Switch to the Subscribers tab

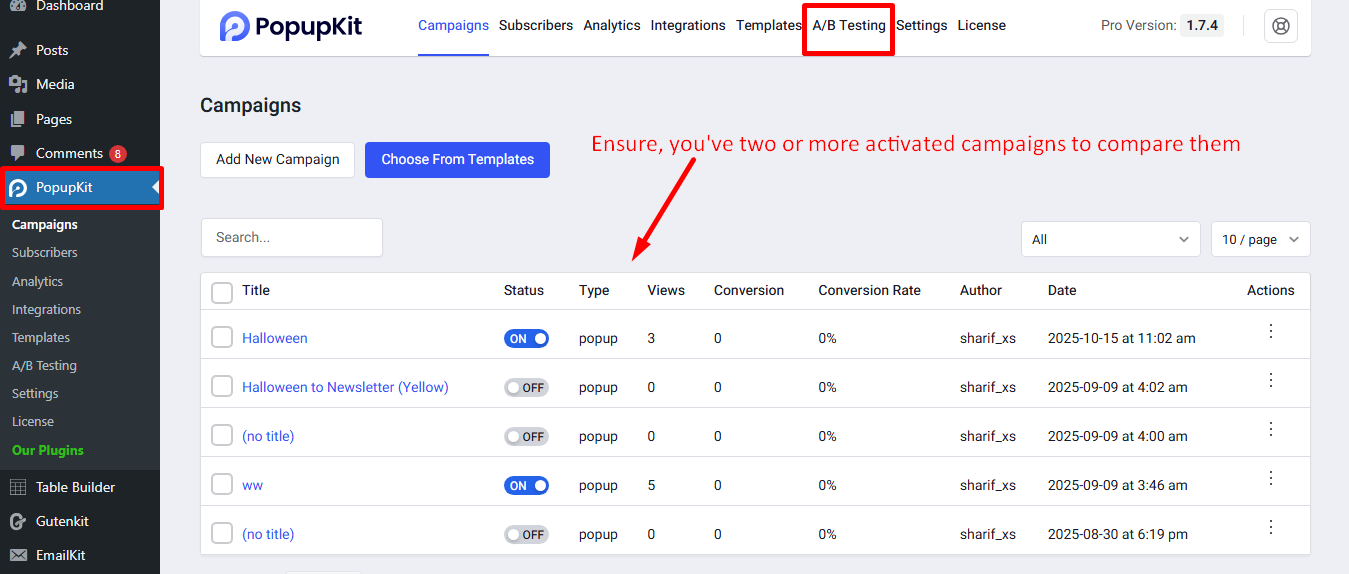[536, 25]
